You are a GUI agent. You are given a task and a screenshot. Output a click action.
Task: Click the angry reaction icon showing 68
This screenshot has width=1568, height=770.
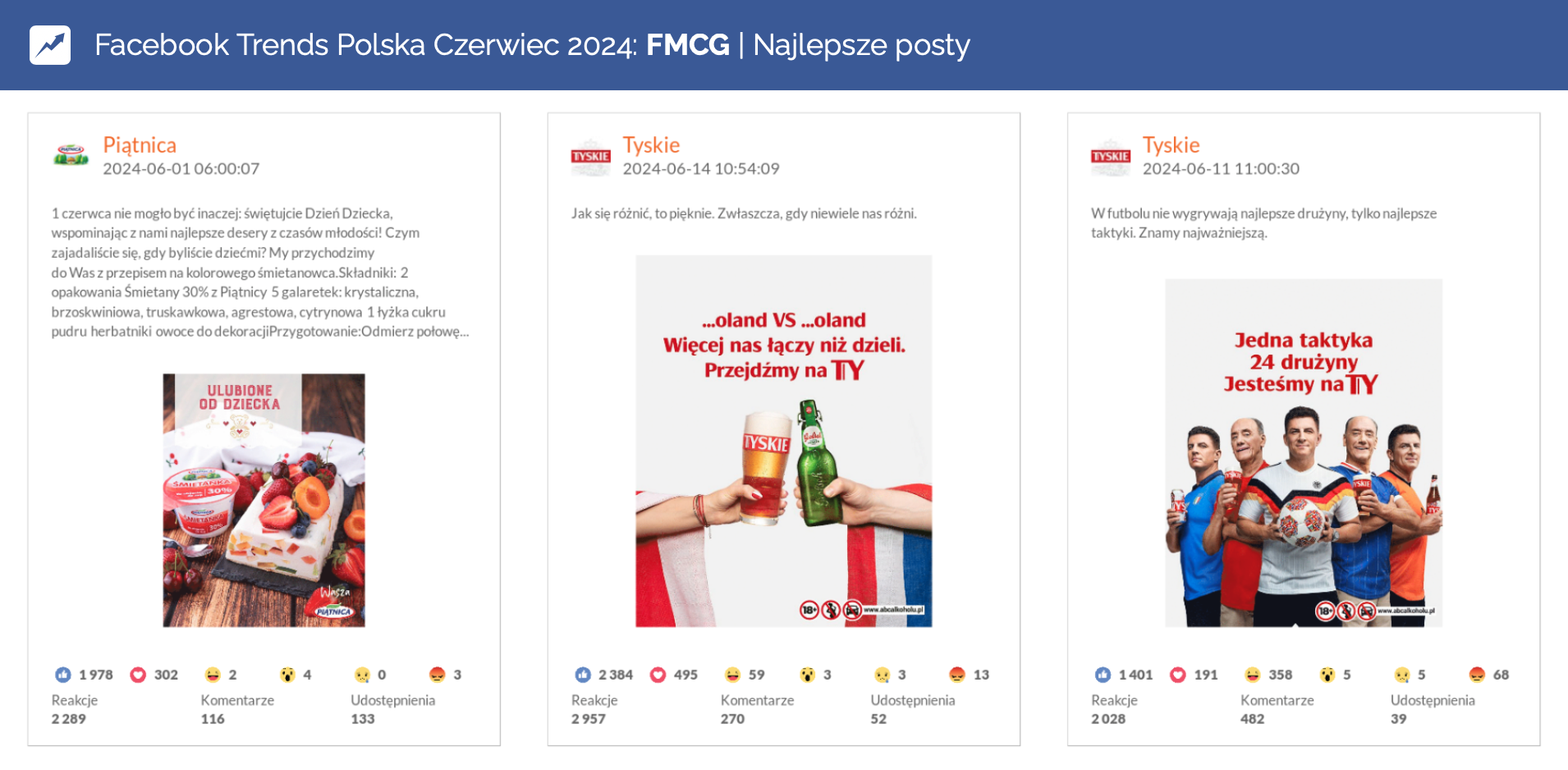tap(1477, 675)
